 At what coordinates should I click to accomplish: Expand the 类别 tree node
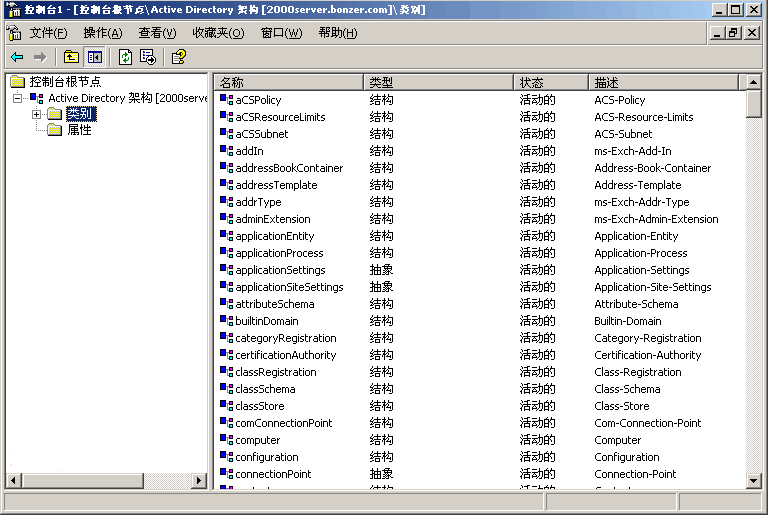coord(36,114)
